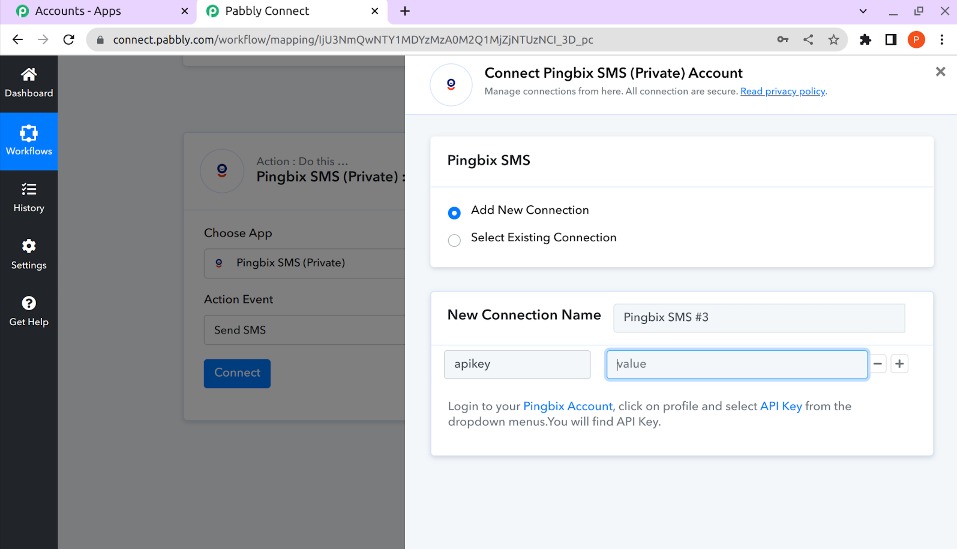Viewport: 957px width, 549px height.
Task: Open Chrome tab search chevron
Action: 863,11
